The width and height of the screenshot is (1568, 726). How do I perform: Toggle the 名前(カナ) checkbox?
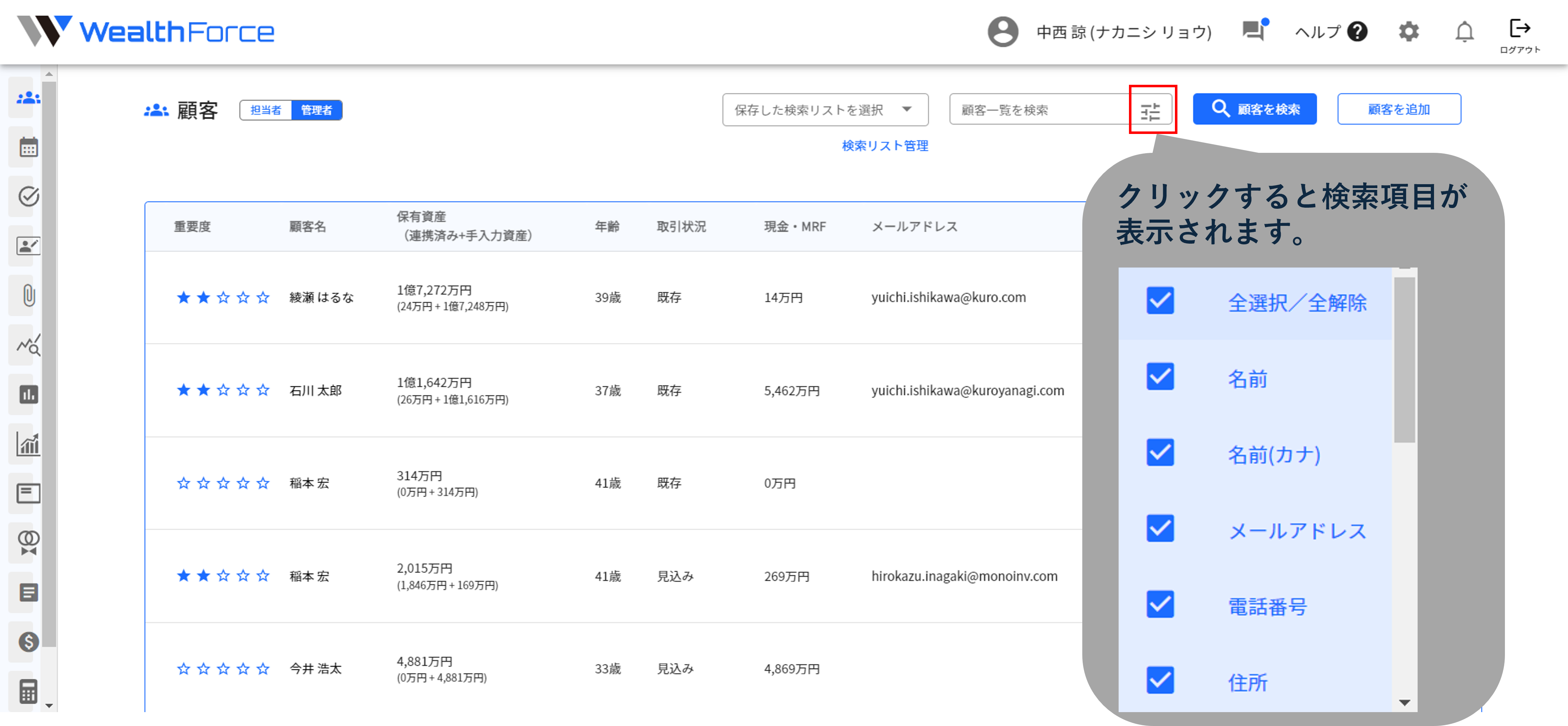tap(1160, 453)
